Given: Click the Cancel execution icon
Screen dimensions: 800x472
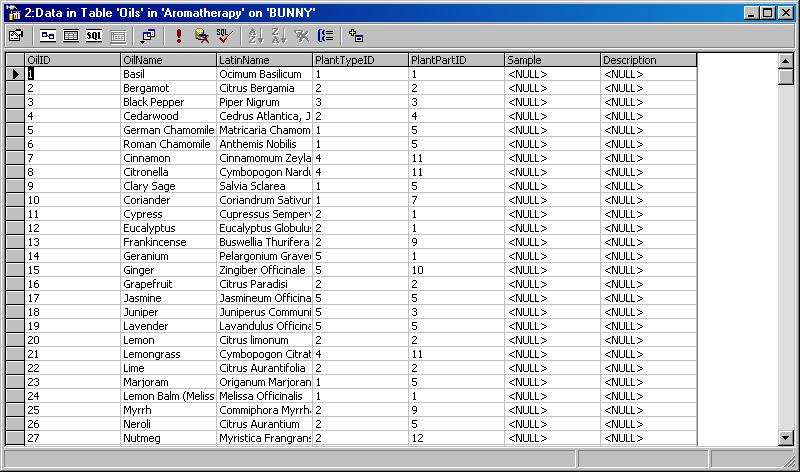Looking at the screenshot, I should point(201,35).
